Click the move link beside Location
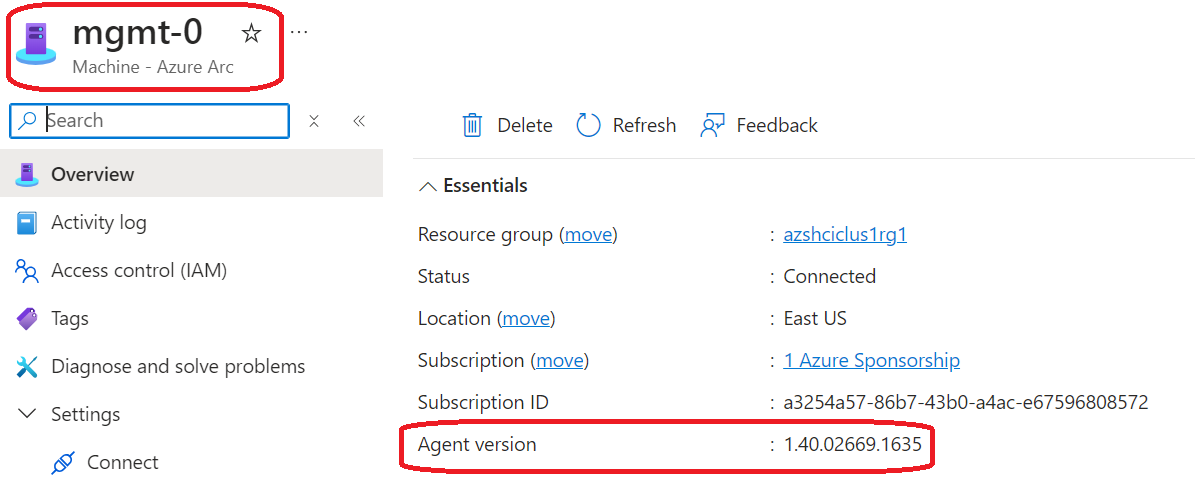1195x490 pixels. pos(526,318)
